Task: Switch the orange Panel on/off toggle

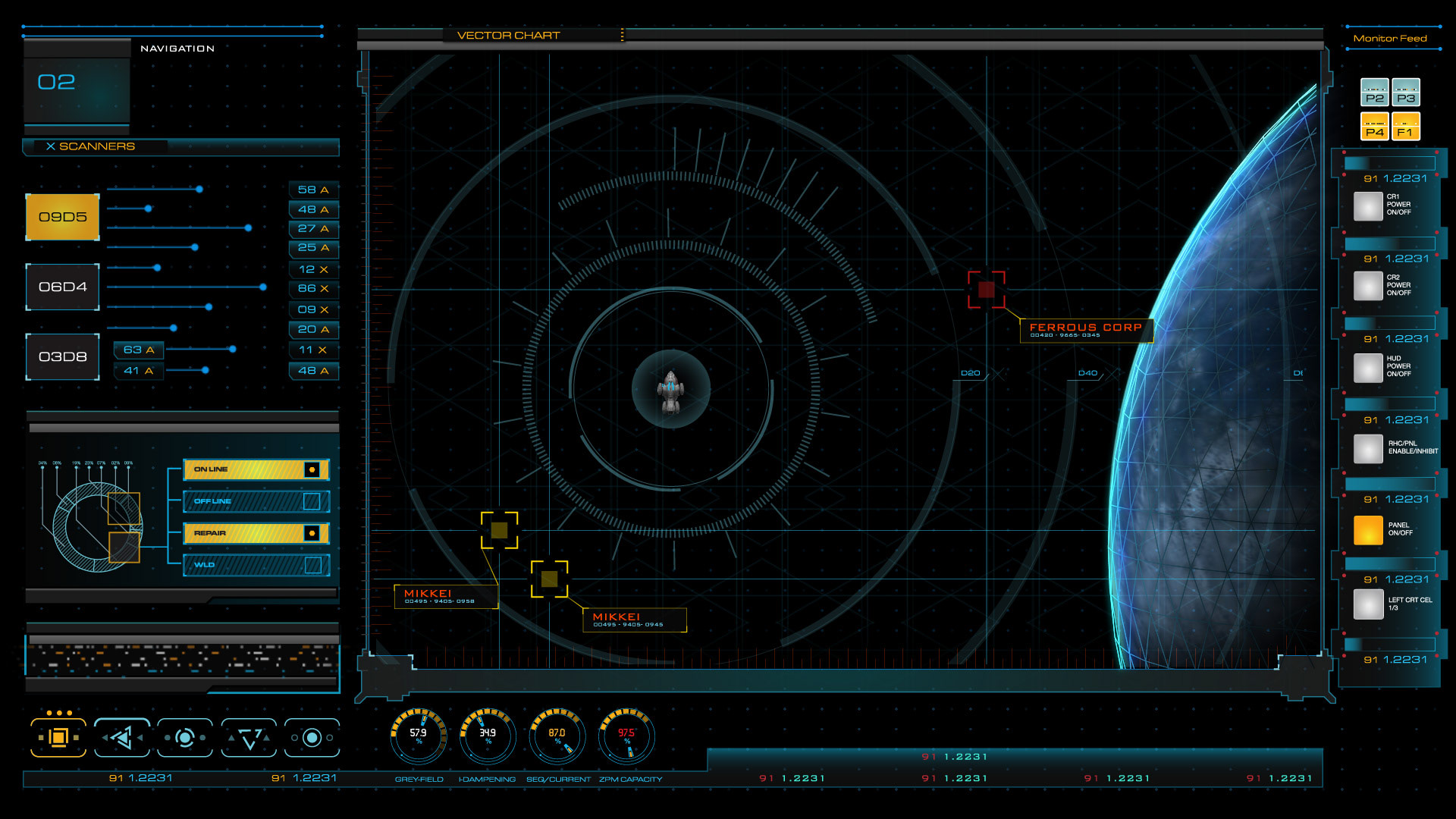Action: point(1368,529)
